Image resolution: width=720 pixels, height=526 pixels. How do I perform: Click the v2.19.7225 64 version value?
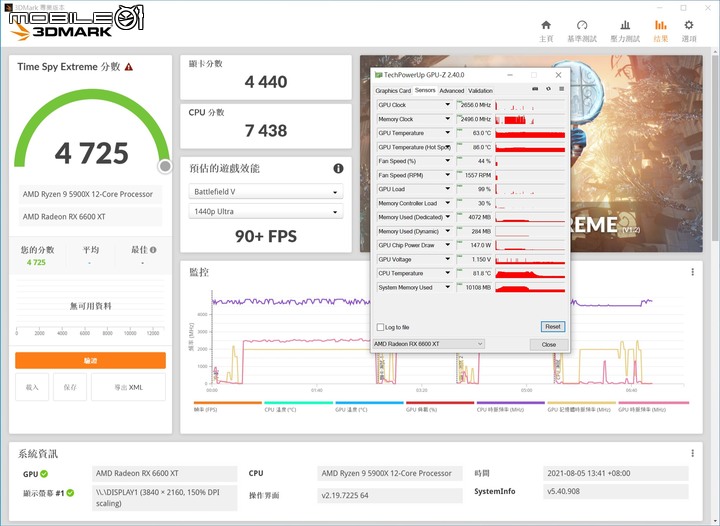(x=389, y=495)
